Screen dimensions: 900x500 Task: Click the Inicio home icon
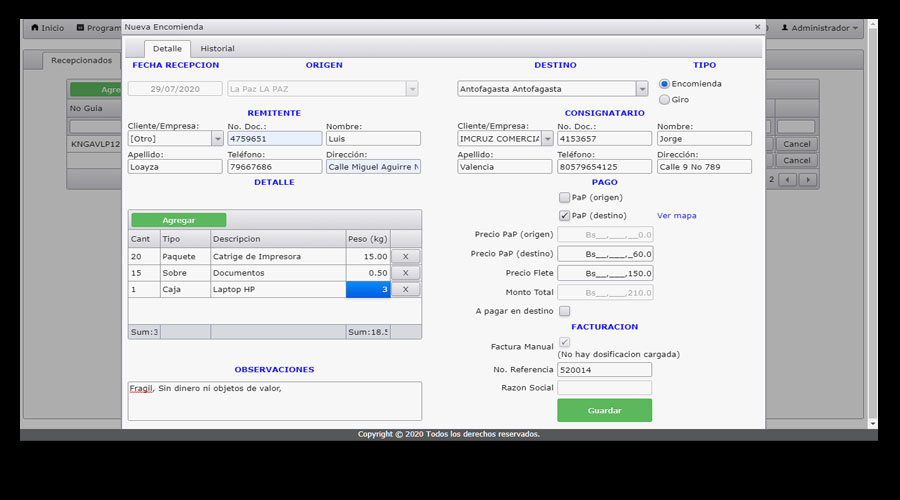35,28
